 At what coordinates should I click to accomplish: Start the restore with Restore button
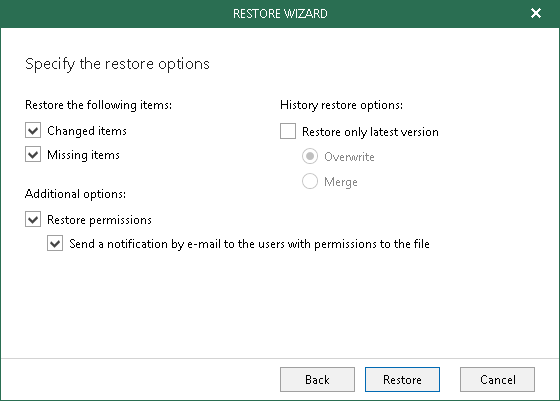(402, 379)
